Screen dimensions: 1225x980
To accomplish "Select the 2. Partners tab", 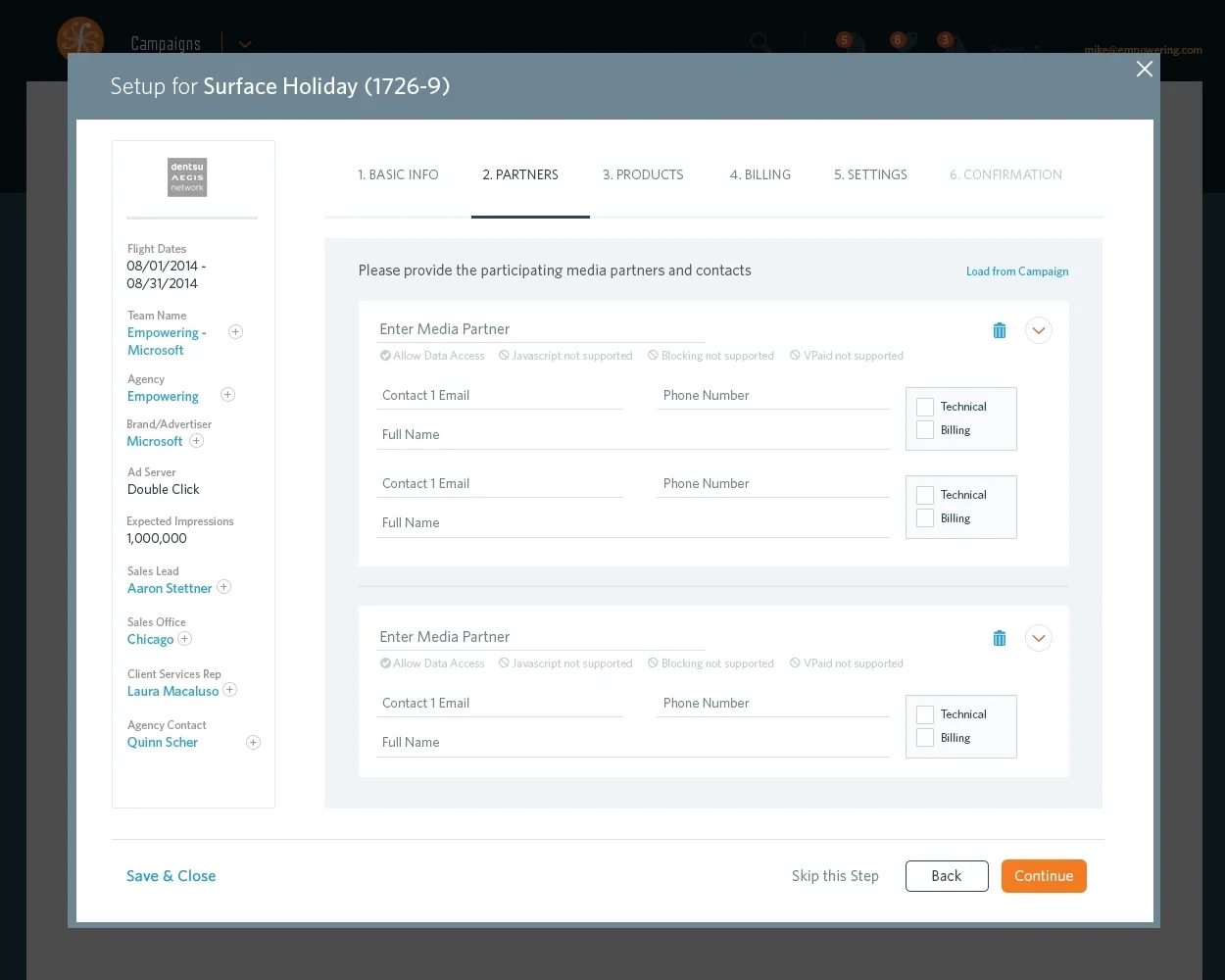I will [520, 174].
